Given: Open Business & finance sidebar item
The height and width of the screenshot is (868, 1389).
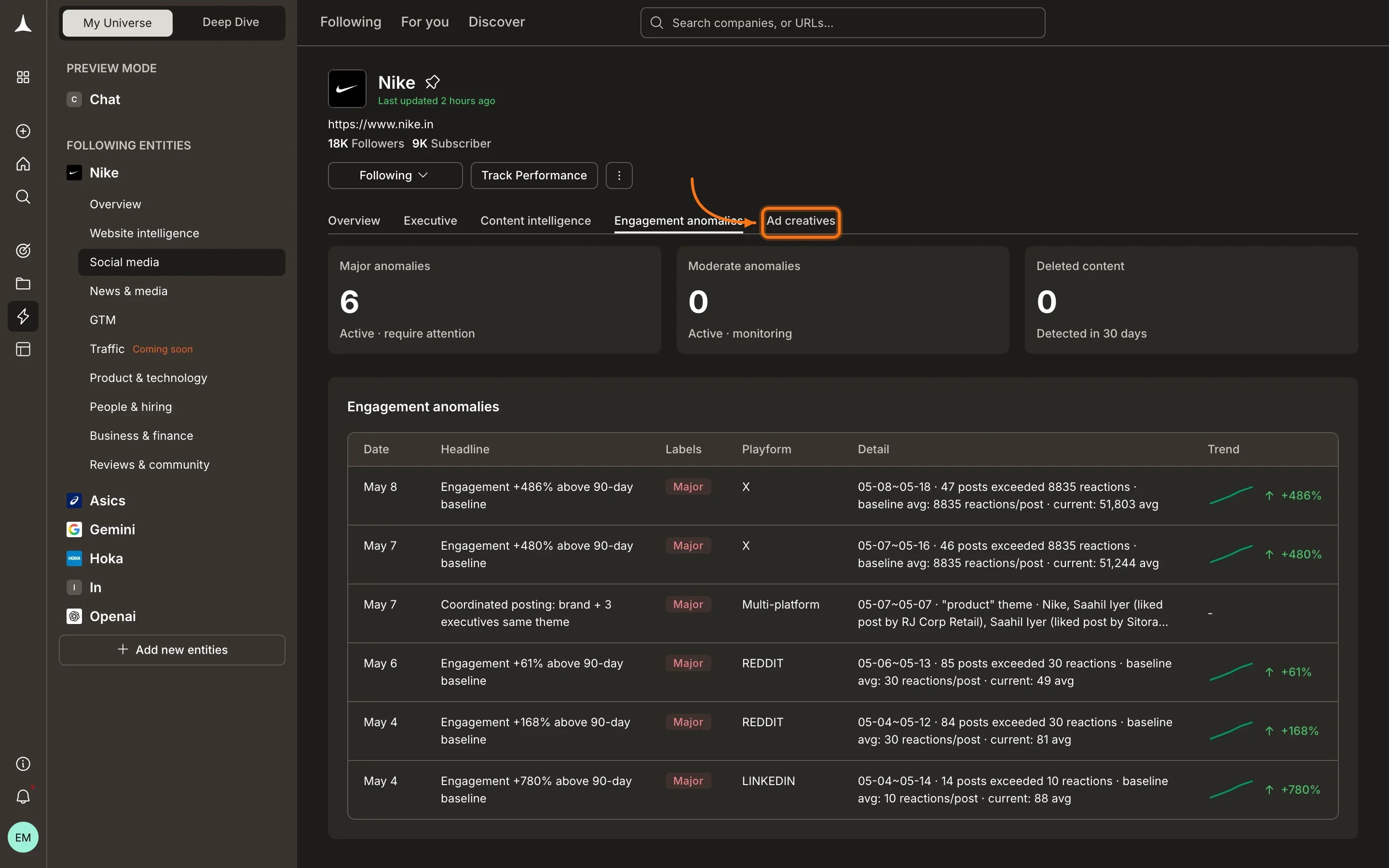Looking at the screenshot, I should click(x=141, y=436).
